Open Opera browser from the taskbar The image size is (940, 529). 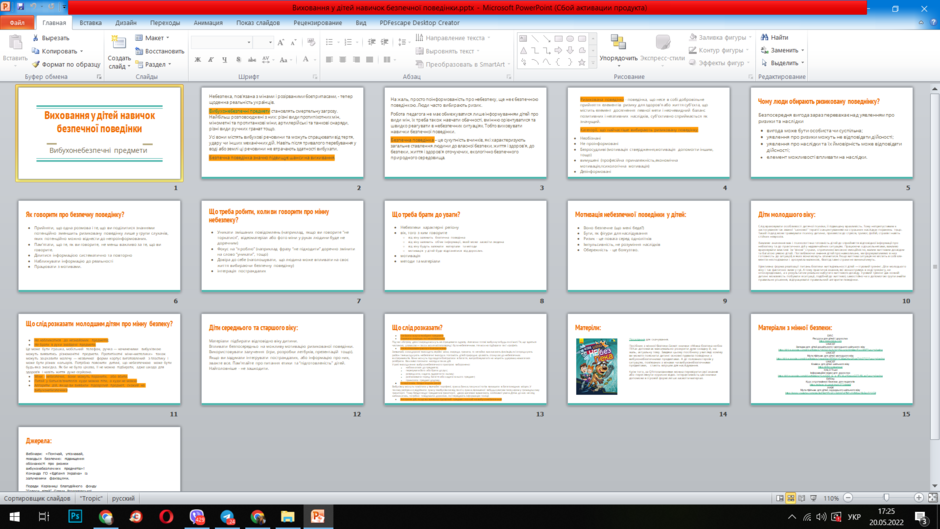tap(166, 516)
